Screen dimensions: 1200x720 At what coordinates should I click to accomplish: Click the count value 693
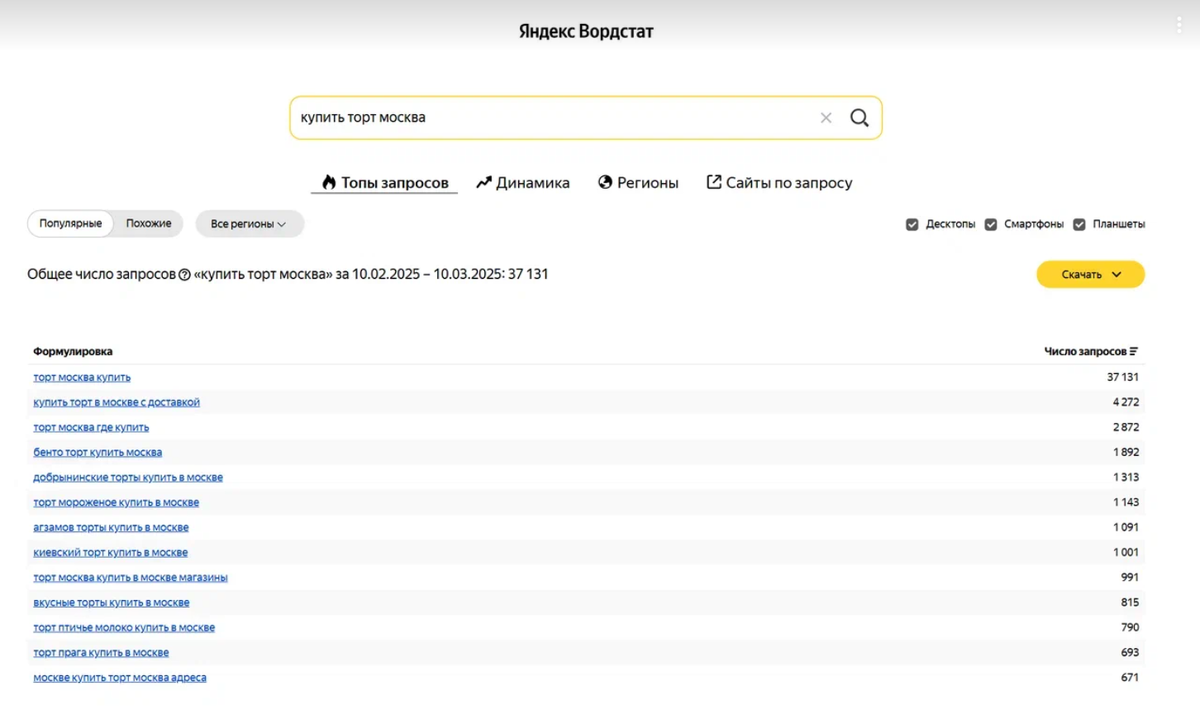pos(1130,652)
